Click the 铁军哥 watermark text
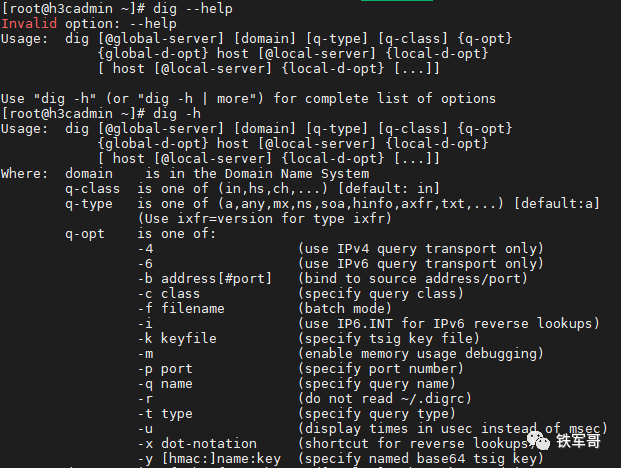621x468 pixels. [579, 441]
